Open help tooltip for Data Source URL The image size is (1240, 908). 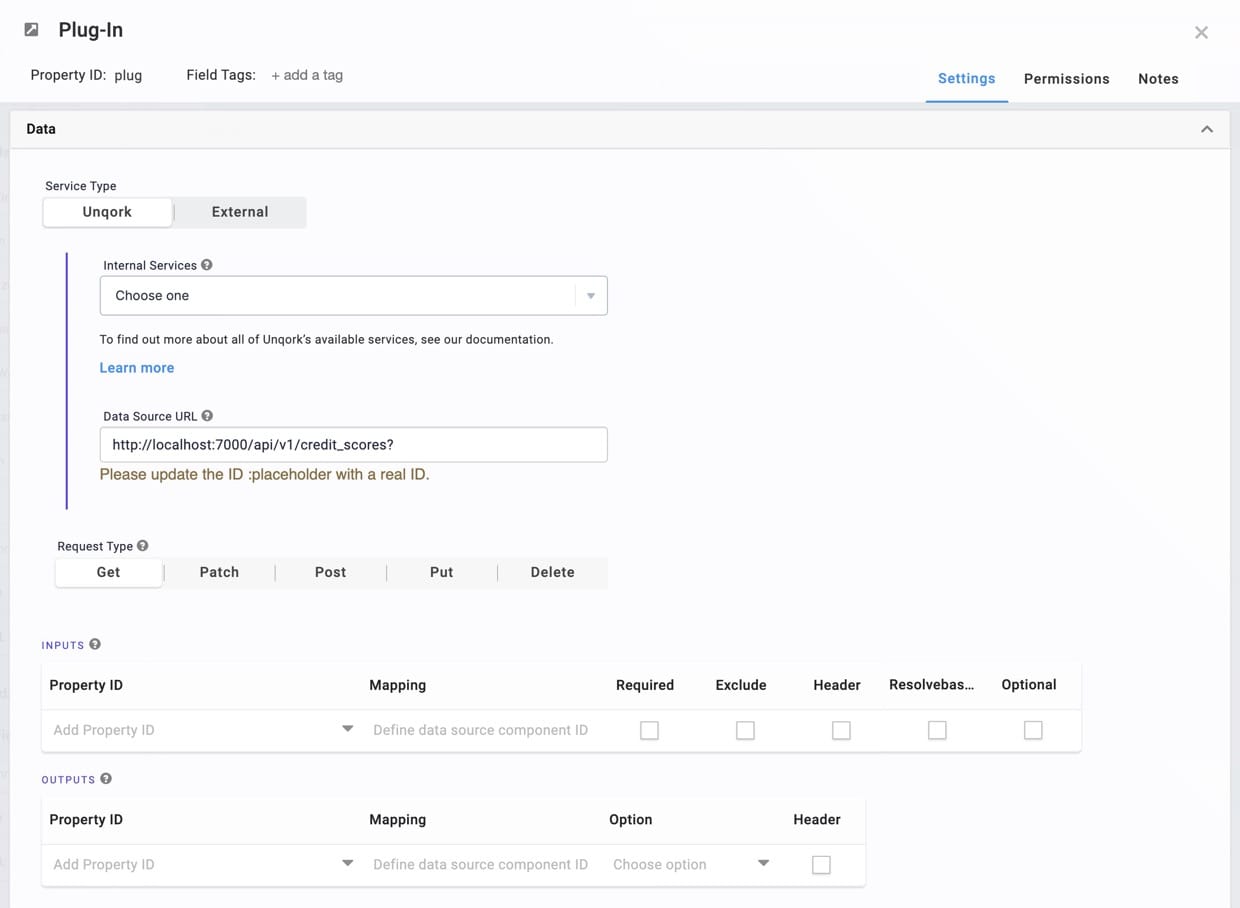point(207,415)
